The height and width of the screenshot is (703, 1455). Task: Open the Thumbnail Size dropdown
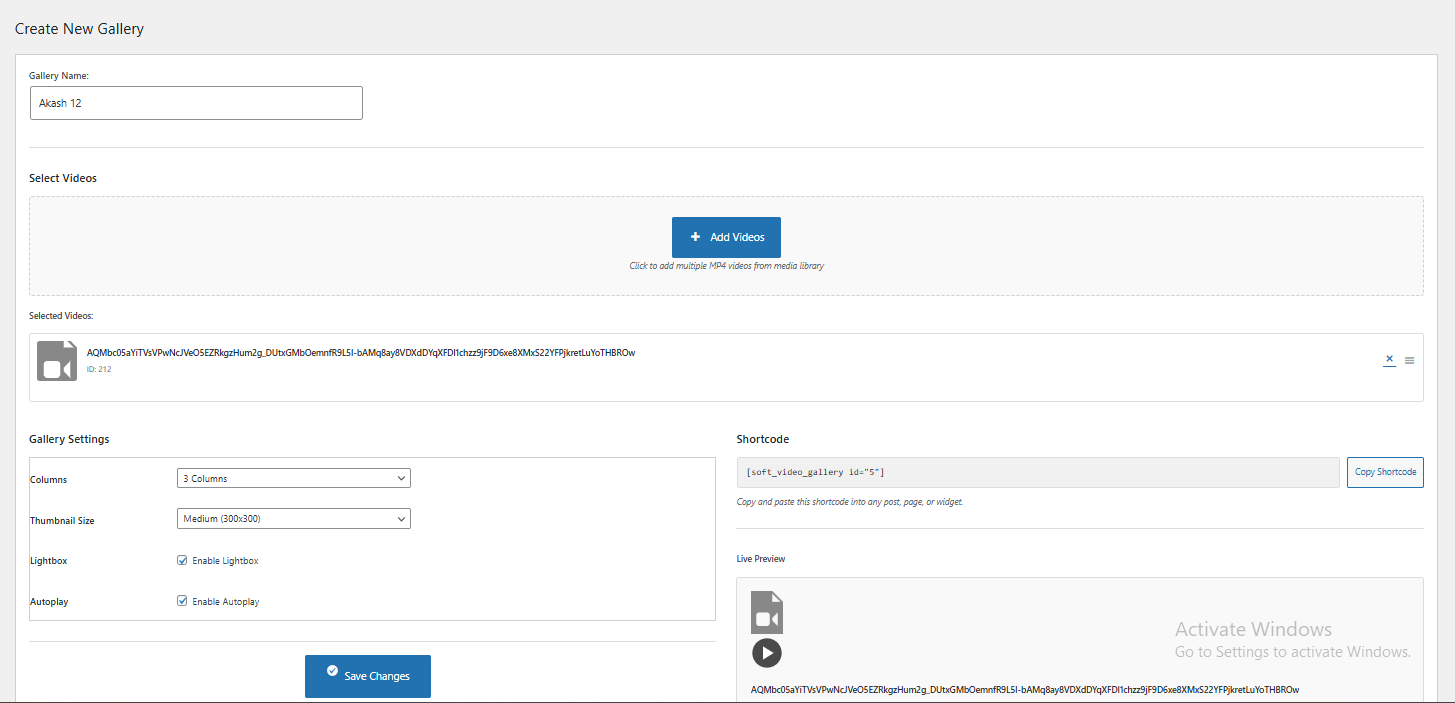pyautogui.click(x=293, y=519)
